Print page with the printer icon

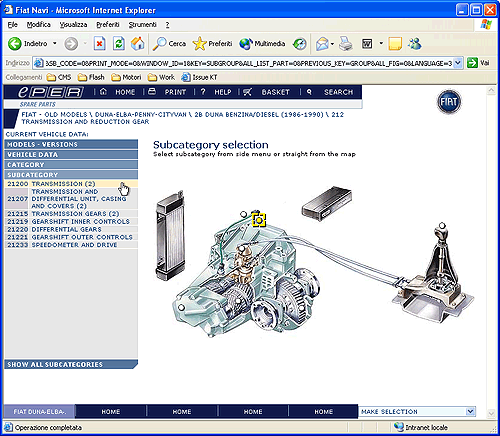346,44
